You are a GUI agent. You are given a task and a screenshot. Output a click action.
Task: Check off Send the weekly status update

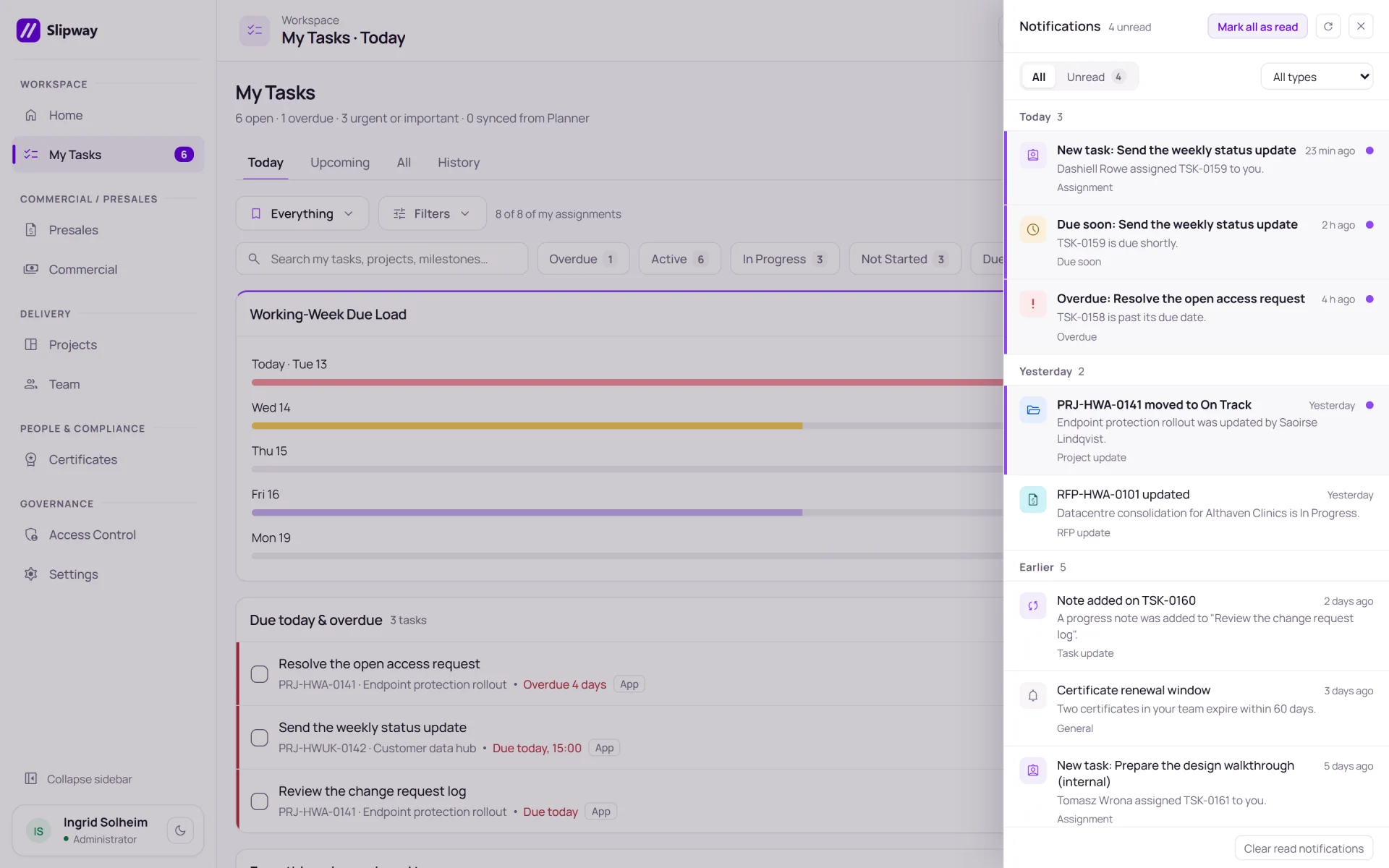[259, 738]
